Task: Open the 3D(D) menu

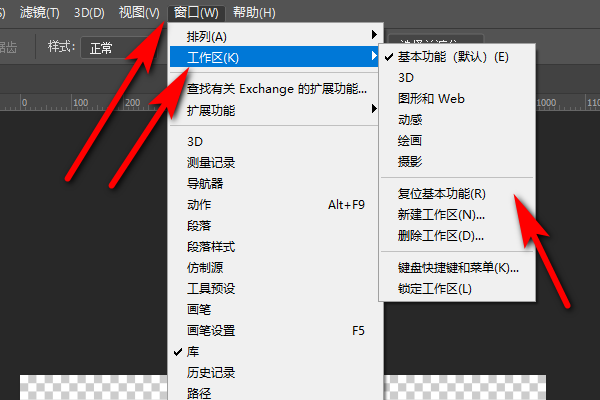Action: click(89, 13)
